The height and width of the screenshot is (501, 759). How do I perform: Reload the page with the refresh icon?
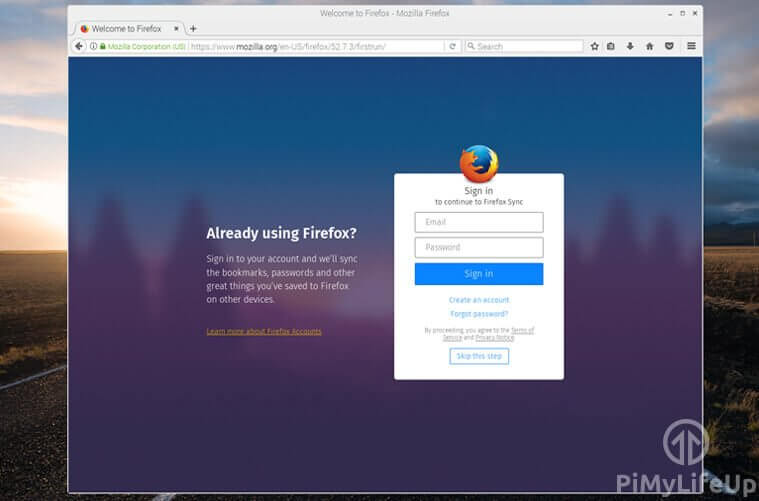click(452, 46)
